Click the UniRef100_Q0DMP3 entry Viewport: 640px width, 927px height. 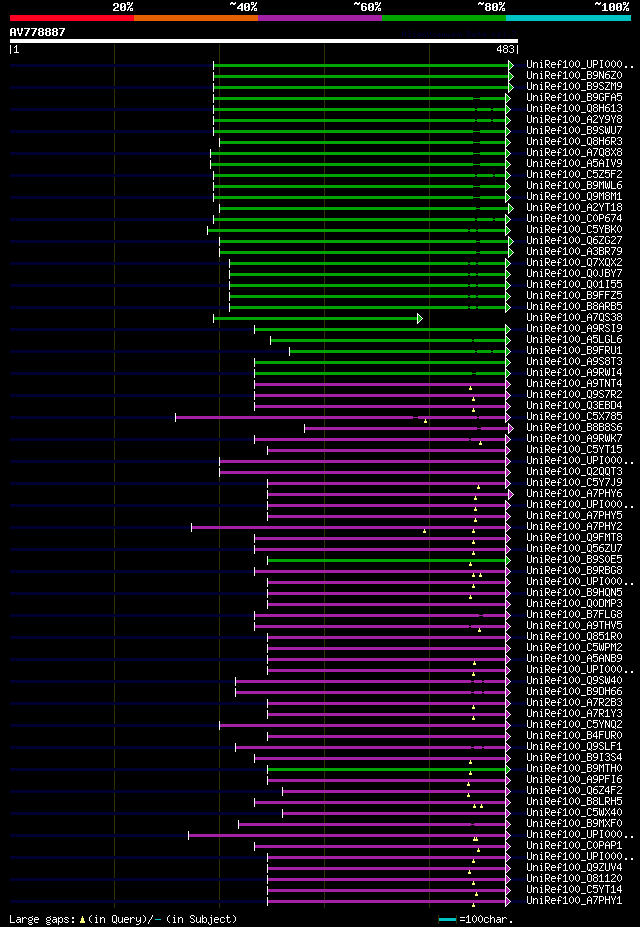pyautogui.click(x=574, y=603)
